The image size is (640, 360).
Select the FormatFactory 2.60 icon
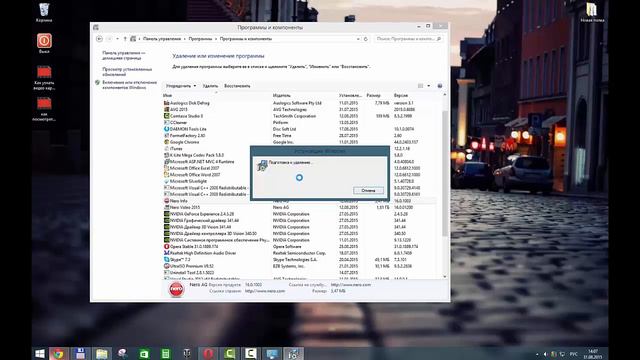(167, 136)
